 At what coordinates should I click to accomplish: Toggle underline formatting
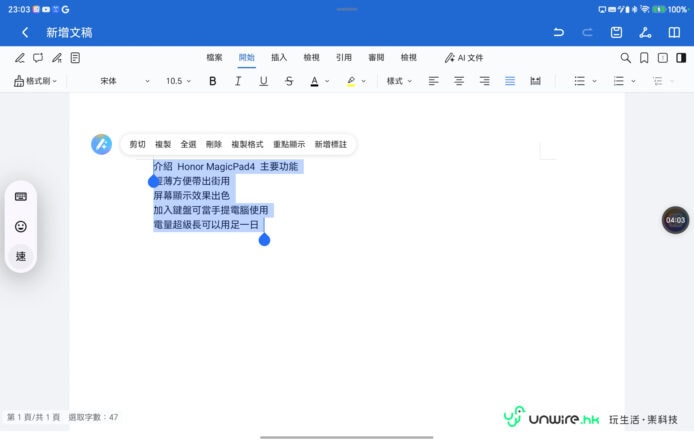(263, 81)
